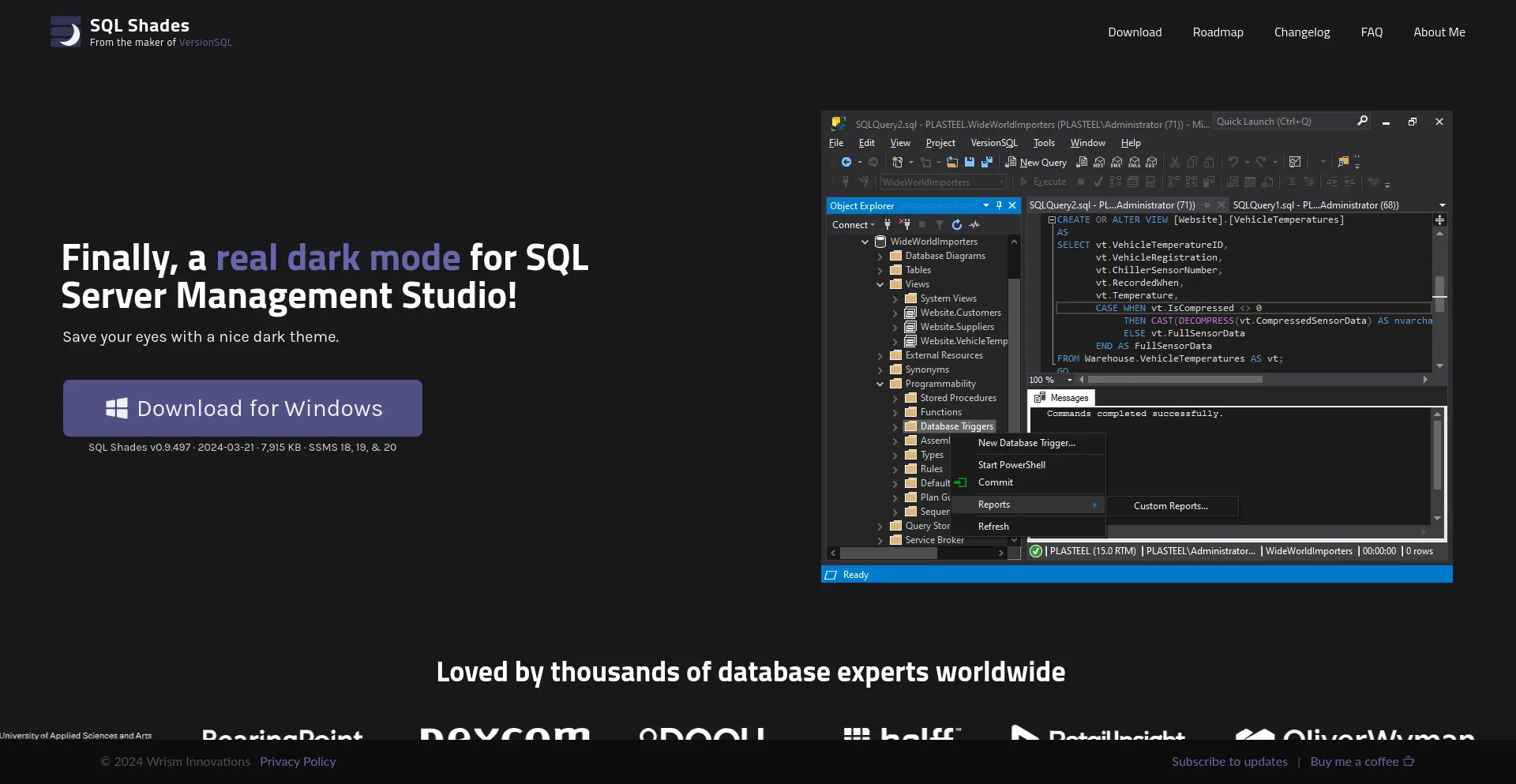
Task: Click the Cut scissors icon
Action: coord(1175,162)
